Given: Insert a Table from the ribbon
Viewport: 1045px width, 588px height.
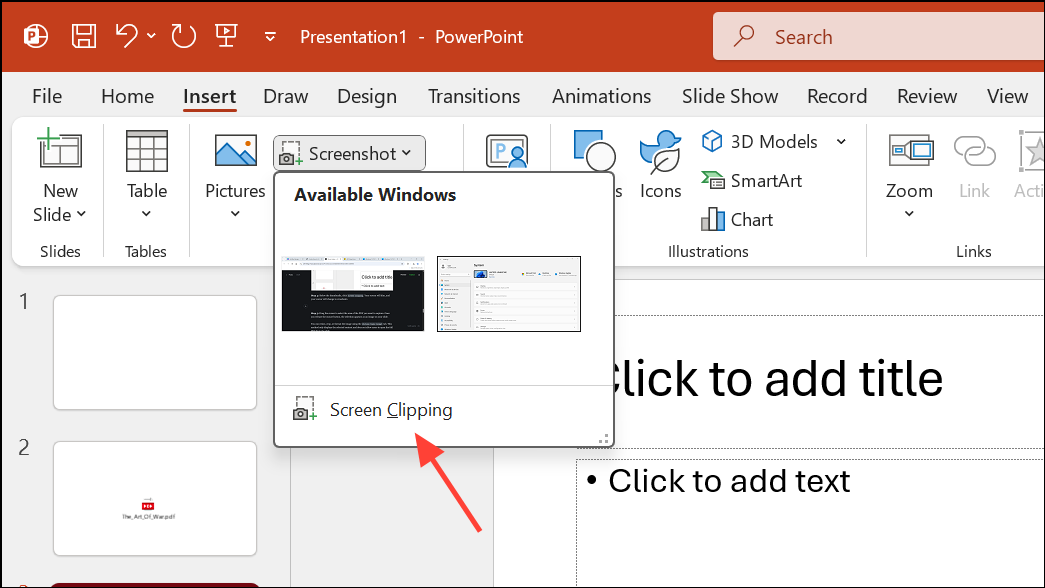Looking at the screenshot, I should 146,176.
